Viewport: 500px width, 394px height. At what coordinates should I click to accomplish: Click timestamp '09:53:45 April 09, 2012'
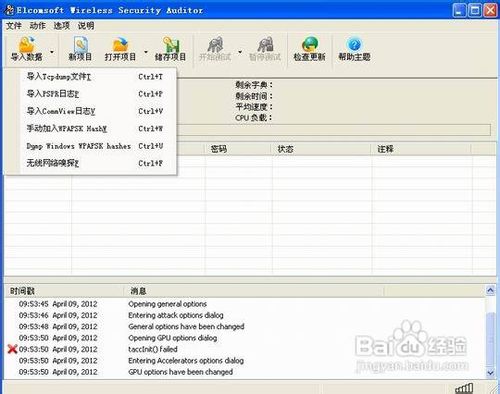point(58,304)
